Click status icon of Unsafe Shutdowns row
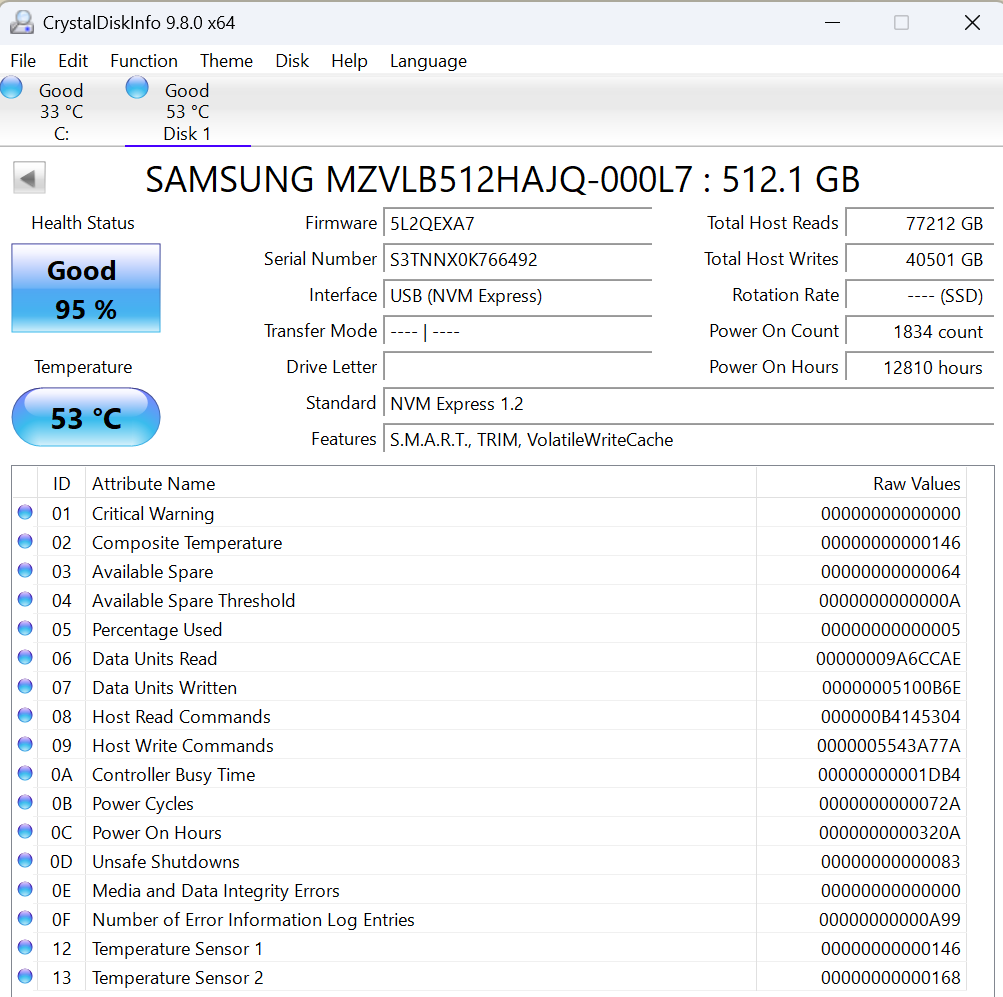Image resolution: width=1003 pixels, height=997 pixels. (25, 860)
